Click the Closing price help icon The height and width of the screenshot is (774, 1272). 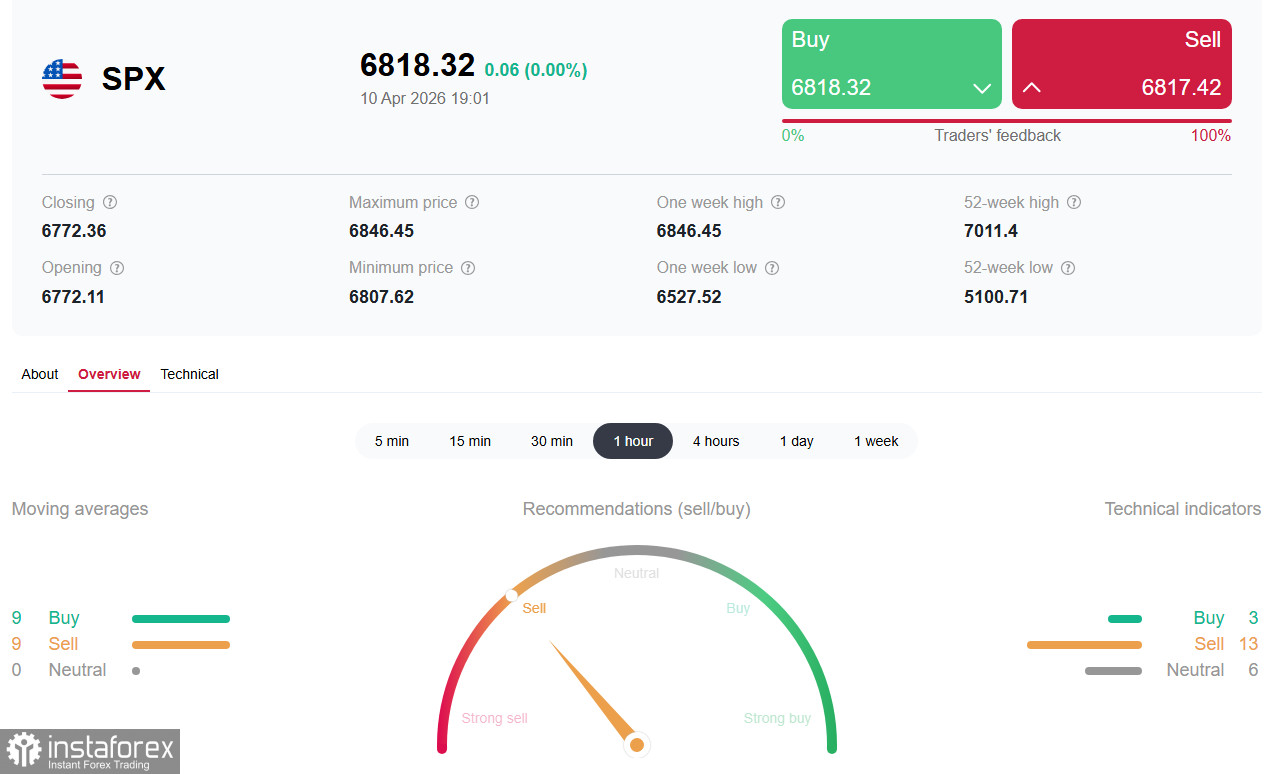pos(110,202)
